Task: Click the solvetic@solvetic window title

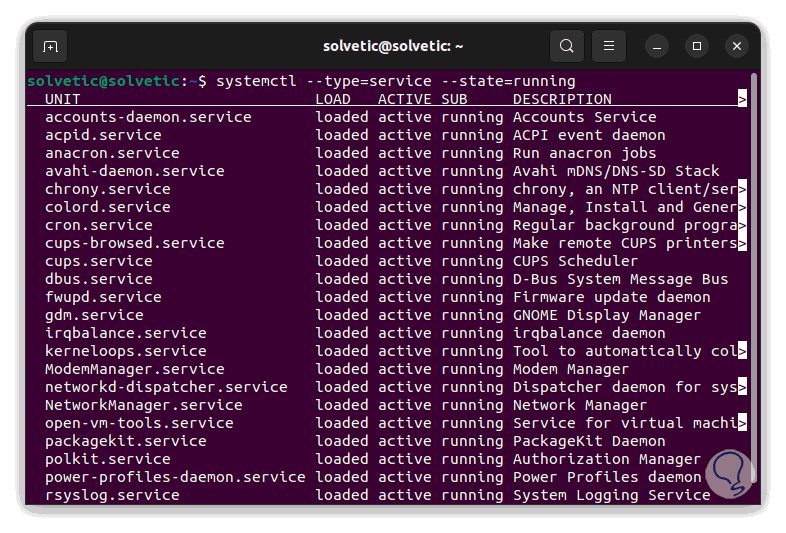Action: (393, 46)
